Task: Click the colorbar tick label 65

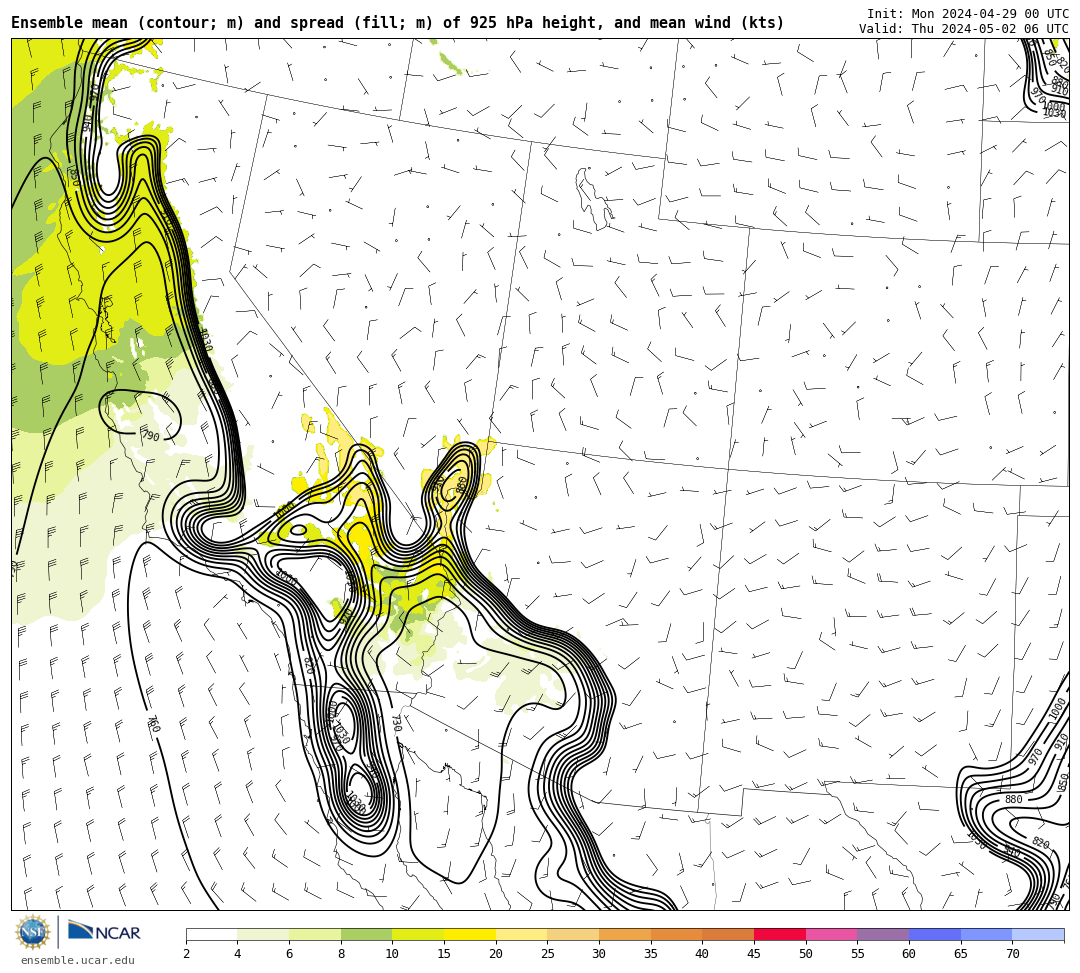Action: click(x=961, y=954)
